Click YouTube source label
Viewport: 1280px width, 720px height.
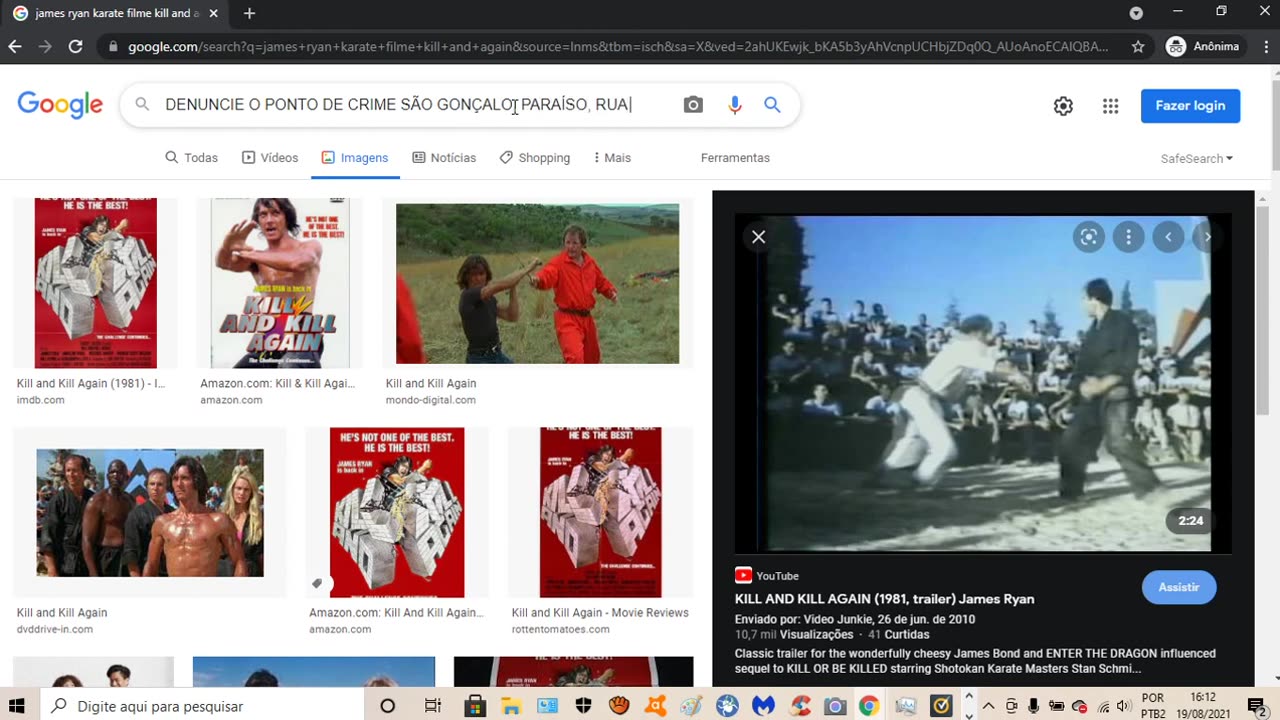pos(767,576)
